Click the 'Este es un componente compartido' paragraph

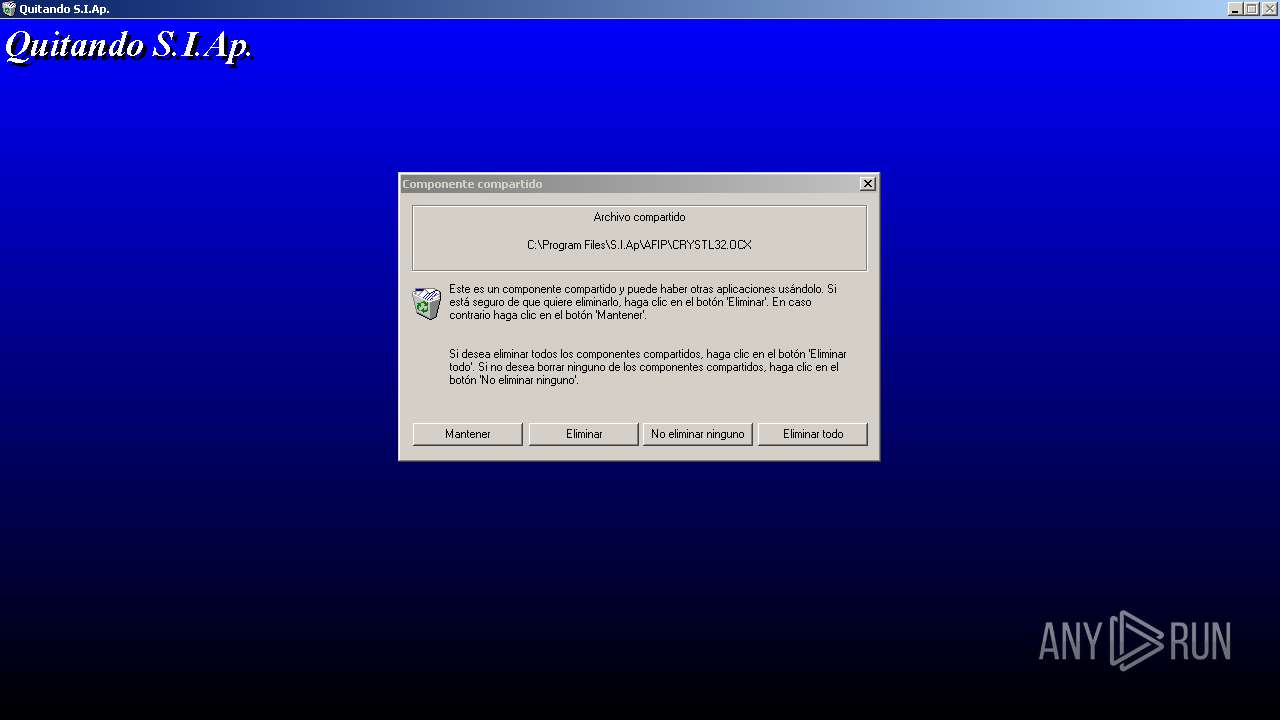coord(645,302)
